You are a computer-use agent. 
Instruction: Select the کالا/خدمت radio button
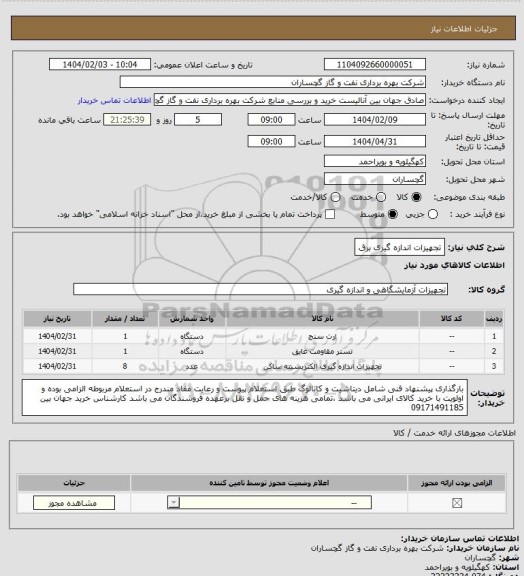[335, 197]
